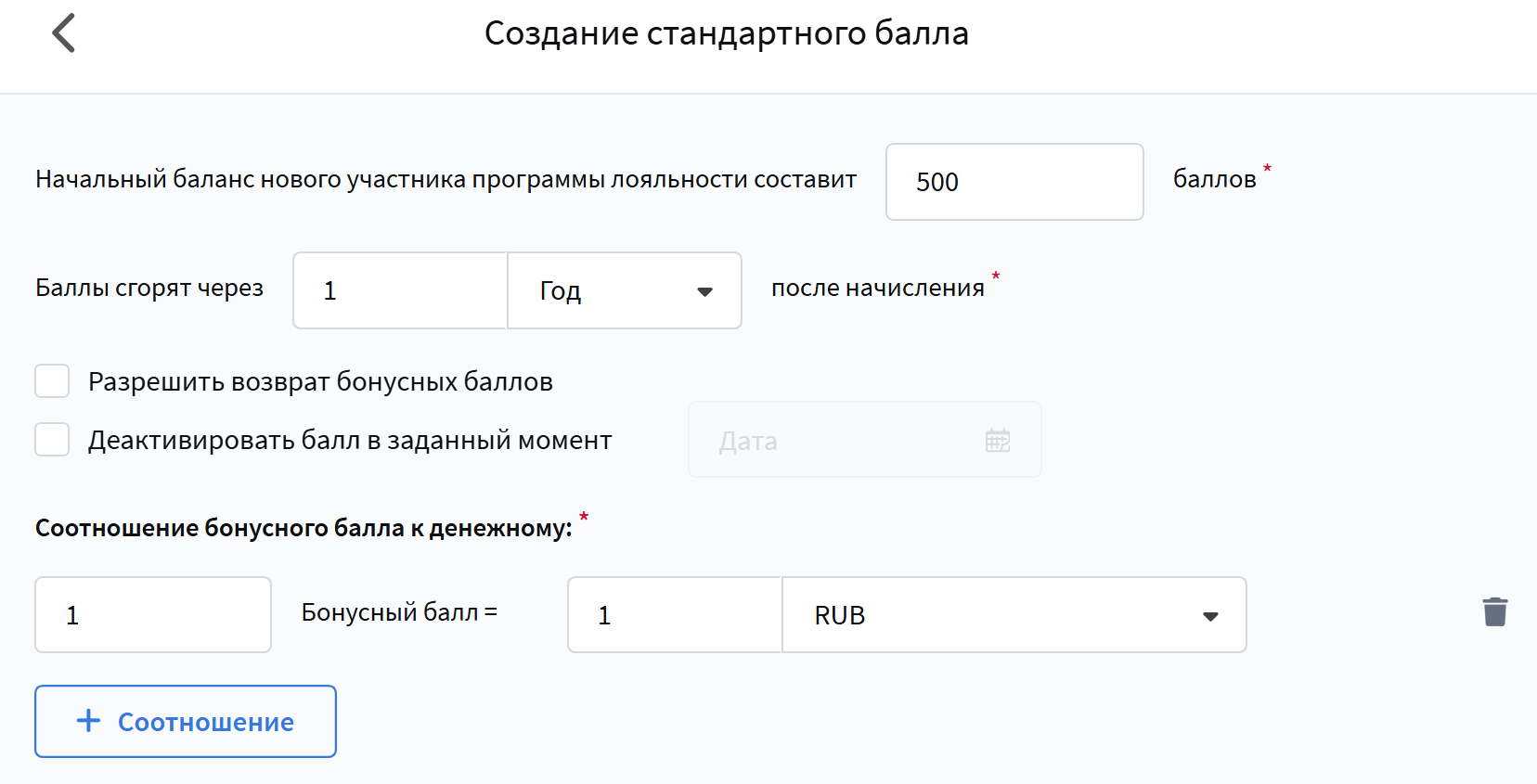Click the caret arrow in the RUB selector
The image size is (1537, 784).
(x=1209, y=616)
